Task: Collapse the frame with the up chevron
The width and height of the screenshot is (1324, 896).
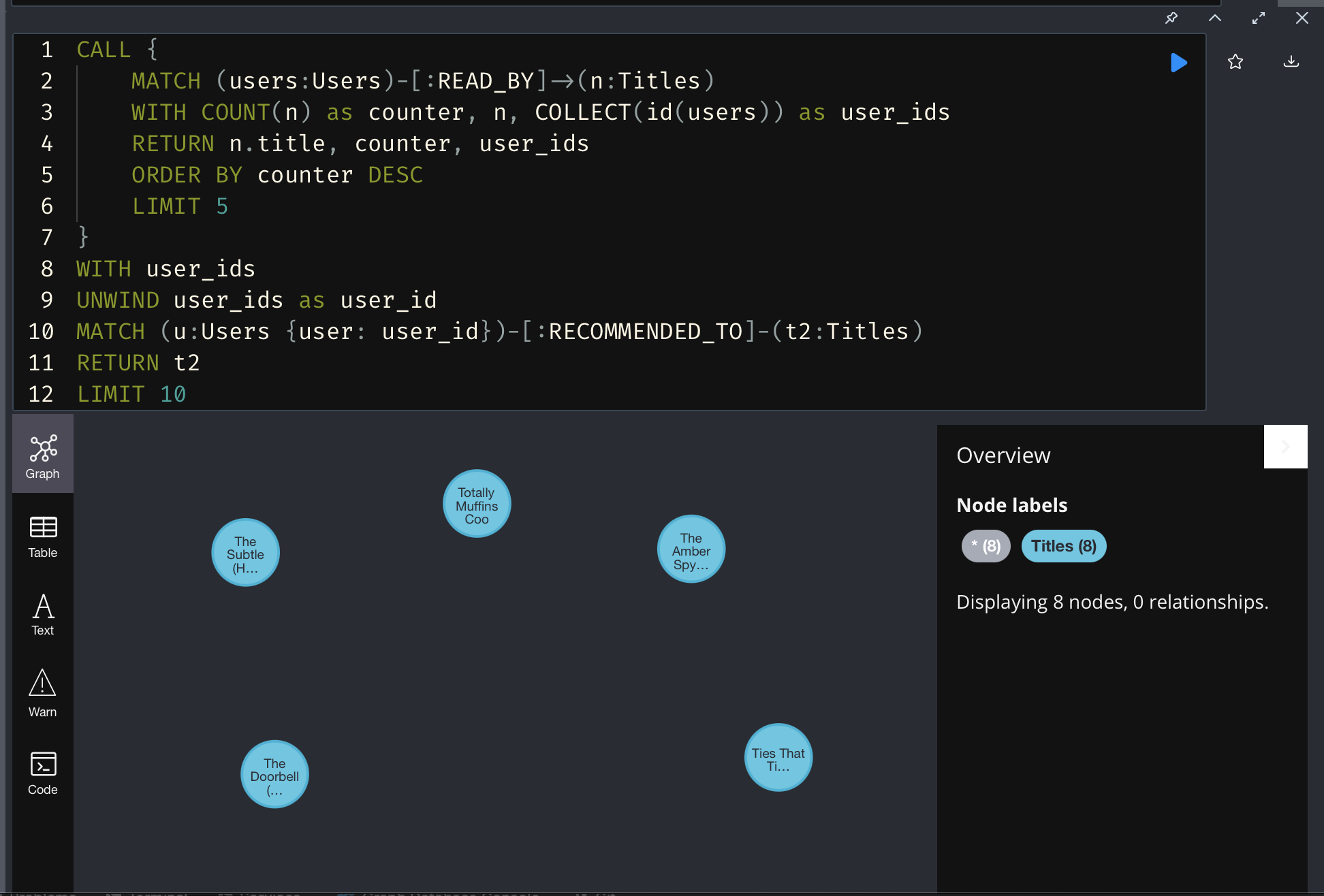Action: [x=1215, y=18]
